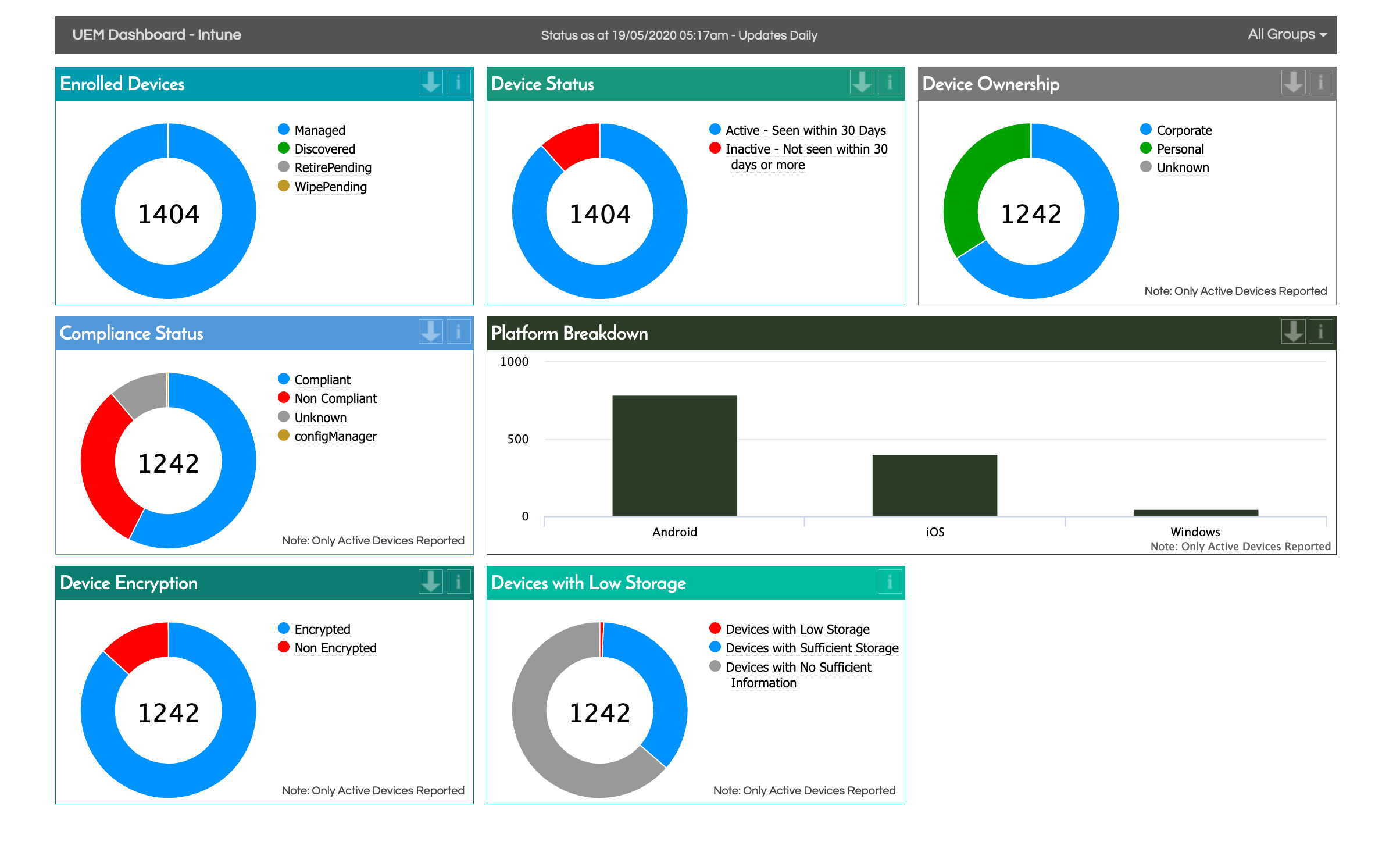Toggle Devices with Sufficient Storage legend
1400x863 pixels.
pos(804,648)
